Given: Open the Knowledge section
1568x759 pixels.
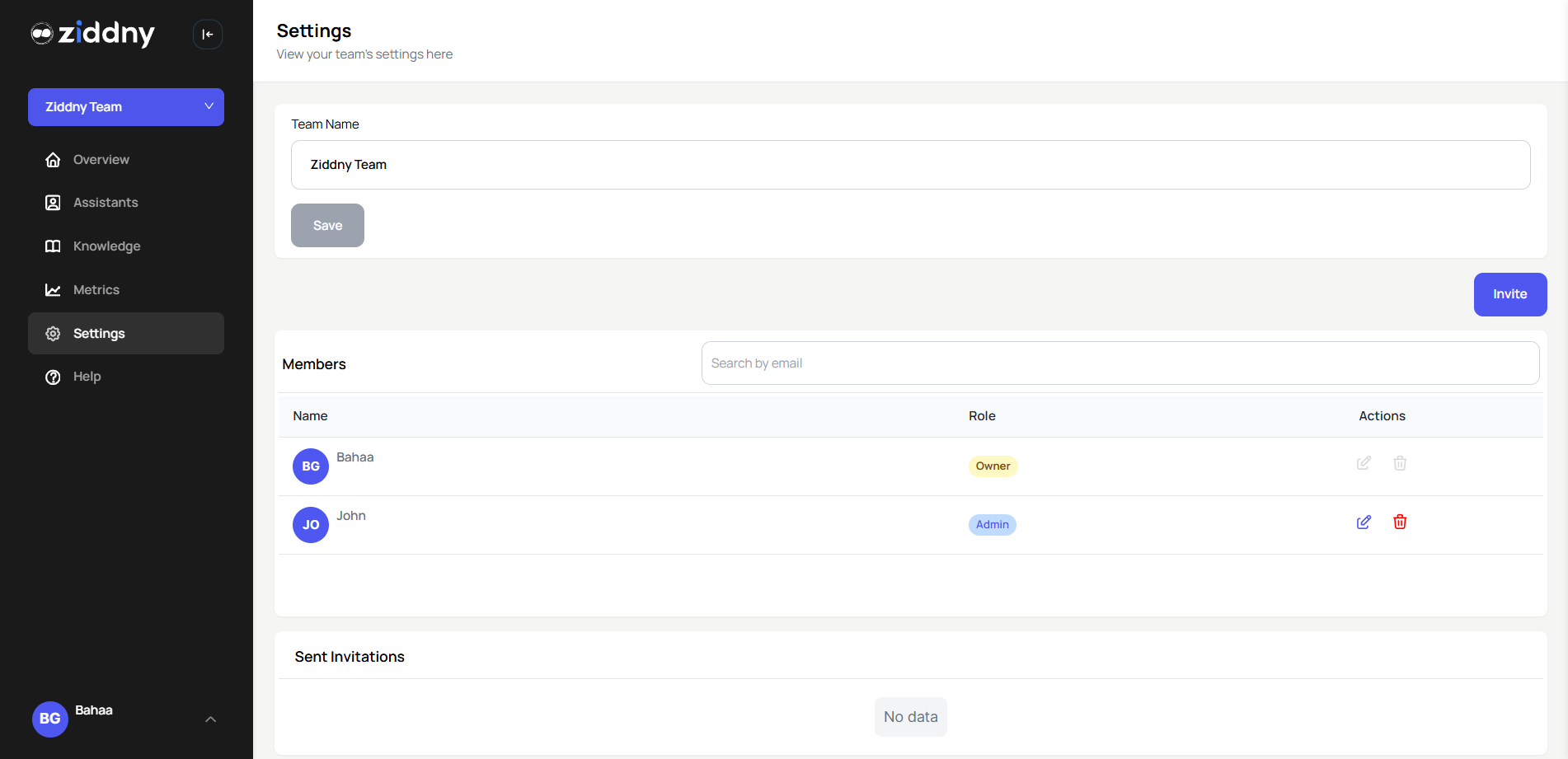Looking at the screenshot, I should [x=106, y=246].
